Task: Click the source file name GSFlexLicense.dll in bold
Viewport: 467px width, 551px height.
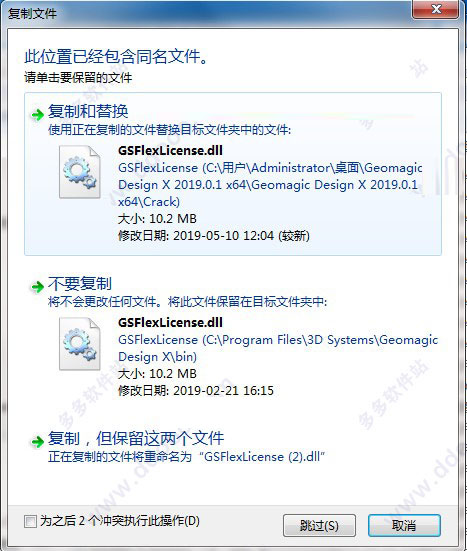Action: coord(170,151)
